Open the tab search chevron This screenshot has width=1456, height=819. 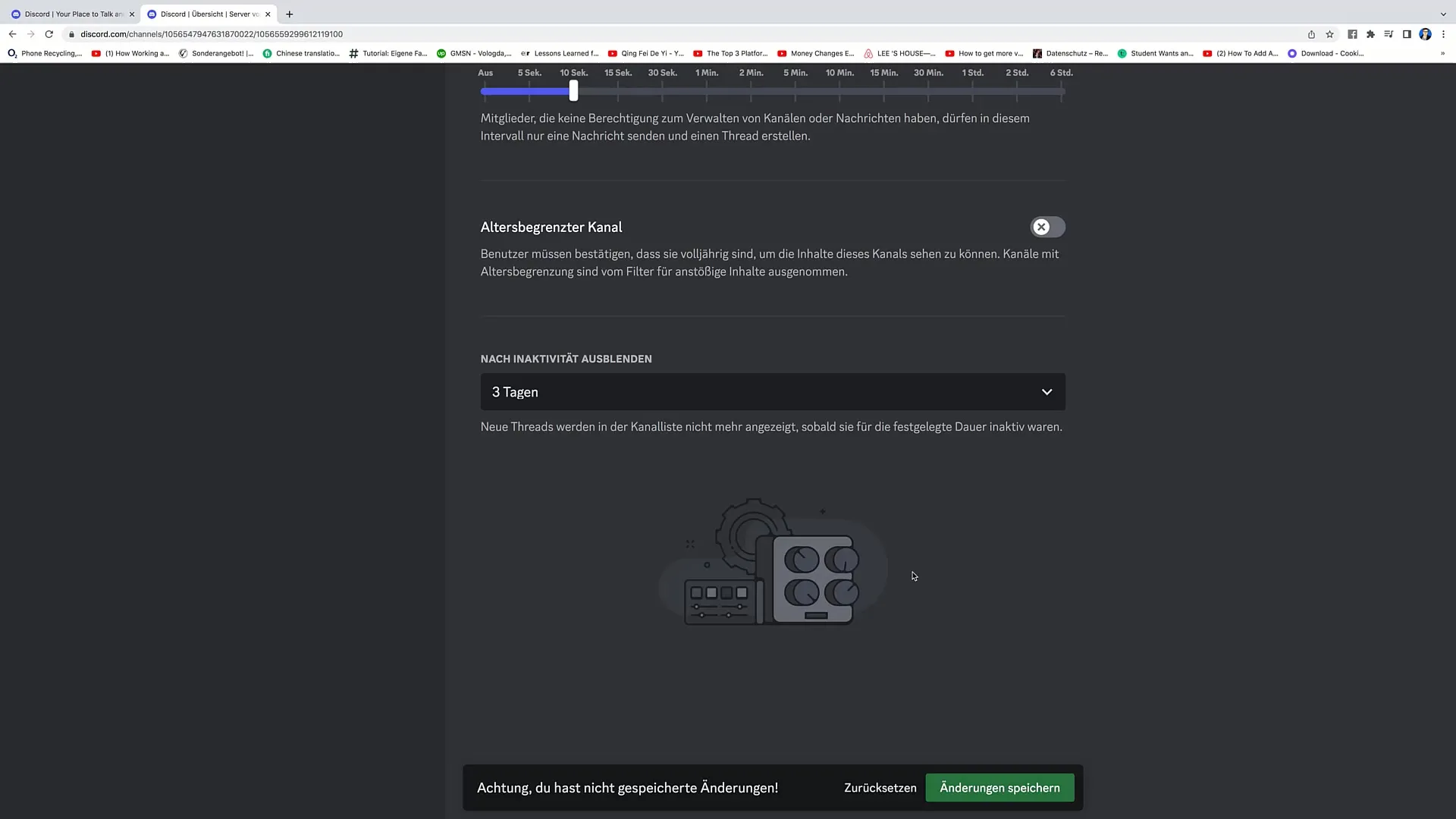[1443, 14]
